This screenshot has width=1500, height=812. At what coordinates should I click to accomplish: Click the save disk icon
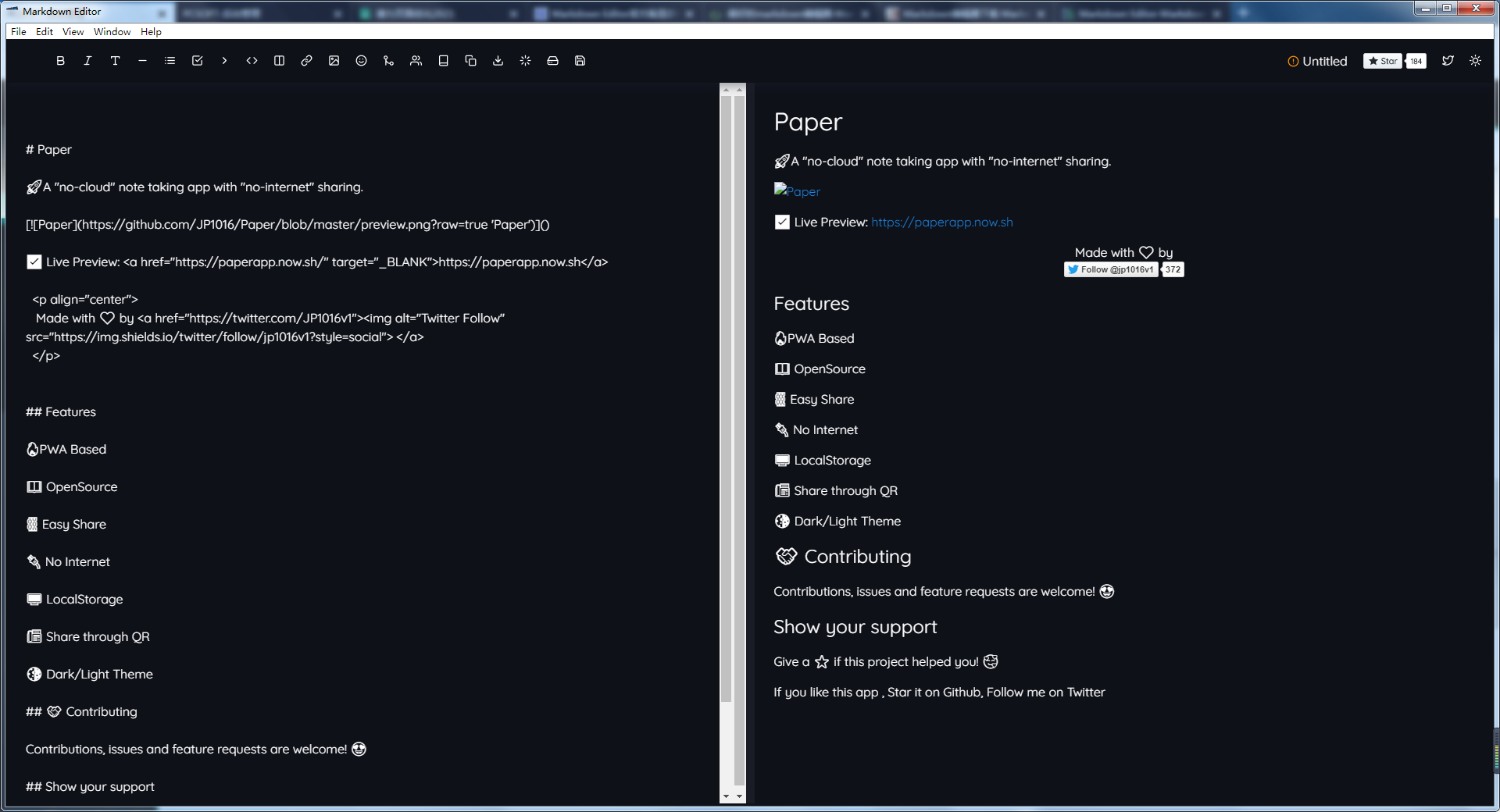click(580, 61)
